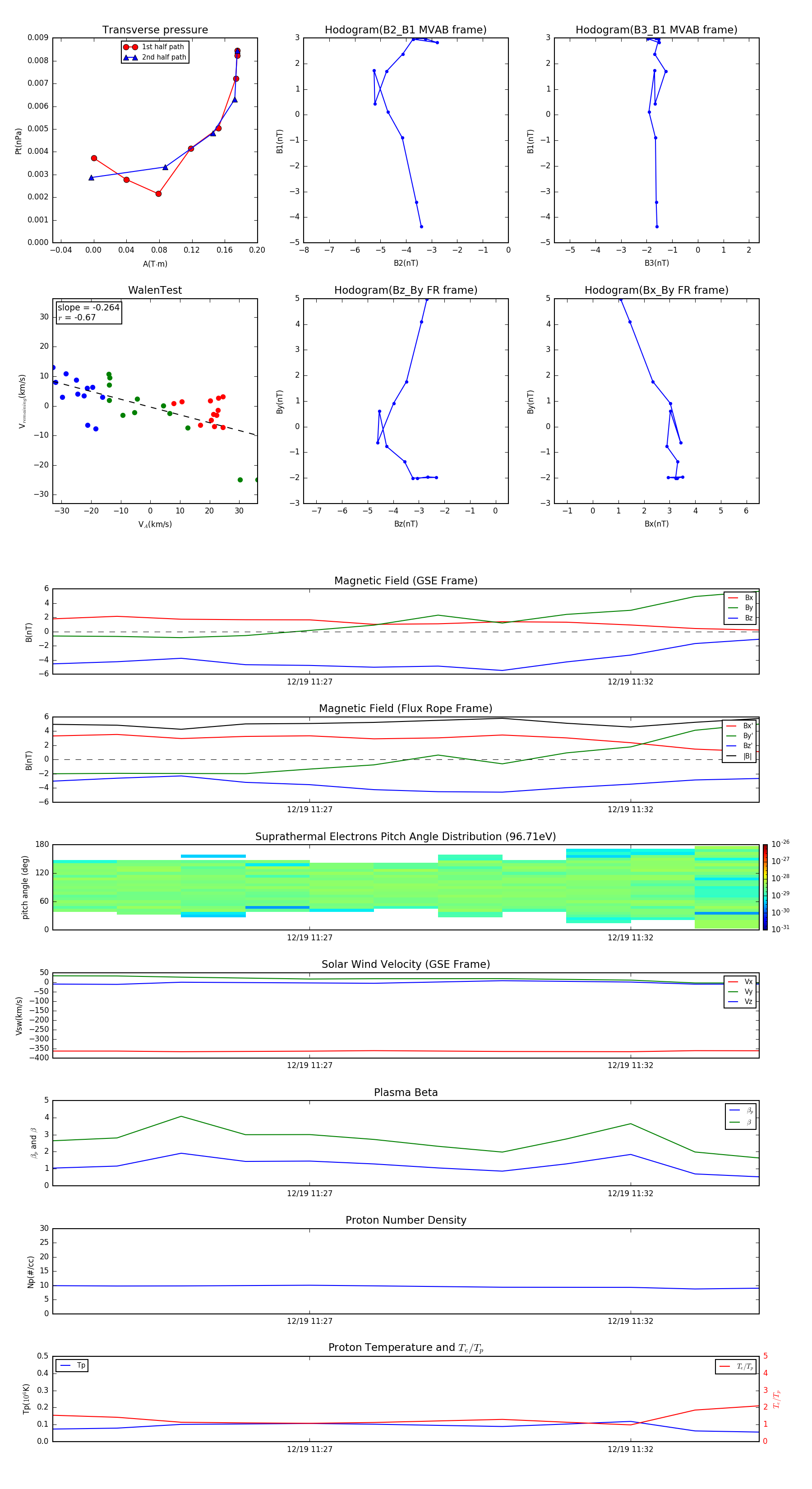The height and width of the screenshot is (1489, 812).
Task: Select "Bx'" in the flux rope legend
Action: [739, 726]
